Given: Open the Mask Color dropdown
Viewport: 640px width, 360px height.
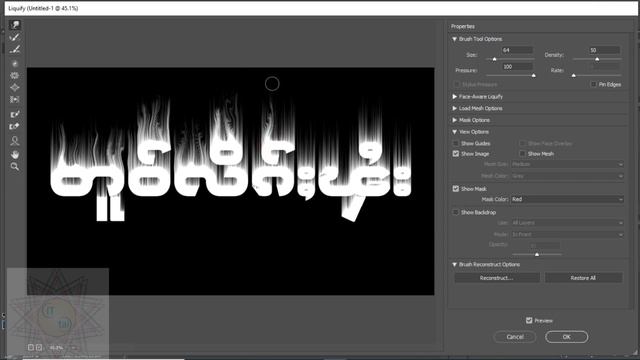Looking at the screenshot, I should 567,200.
